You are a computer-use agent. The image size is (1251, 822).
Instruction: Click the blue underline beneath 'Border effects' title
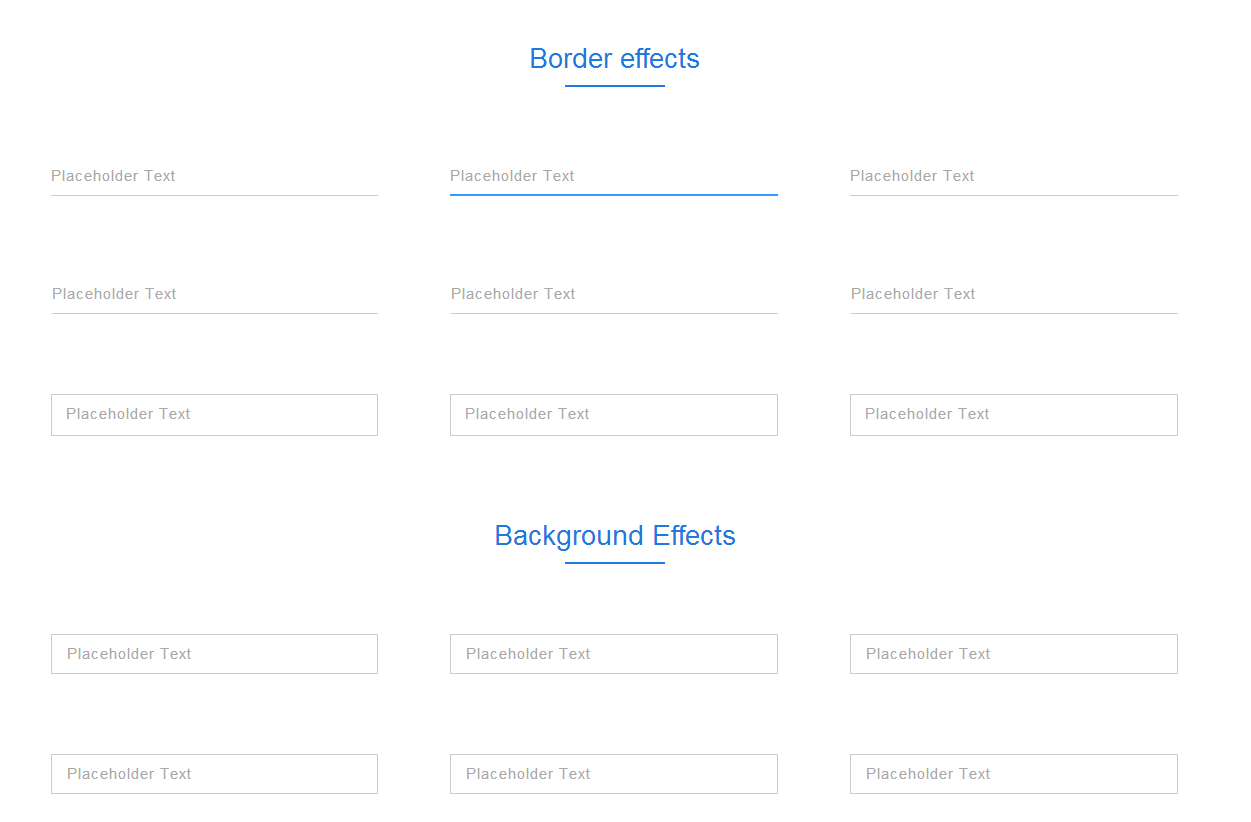click(614, 86)
